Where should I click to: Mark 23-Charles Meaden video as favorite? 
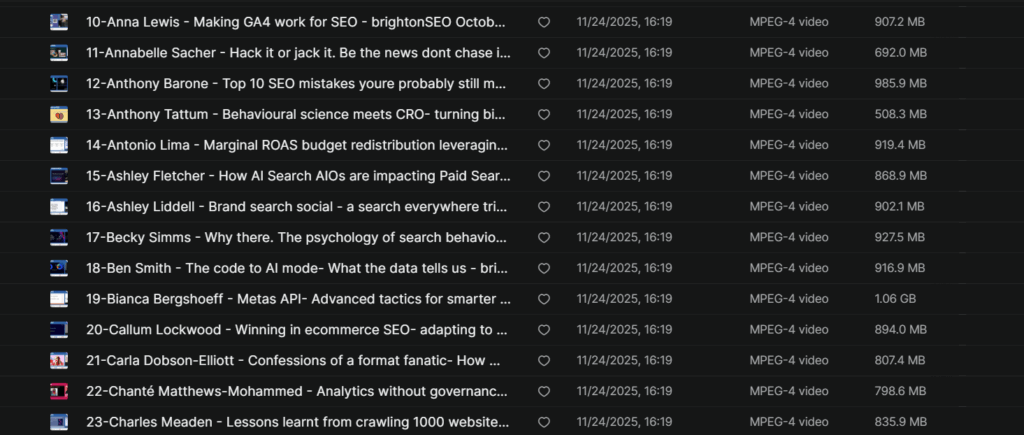(x=544, y=422)
